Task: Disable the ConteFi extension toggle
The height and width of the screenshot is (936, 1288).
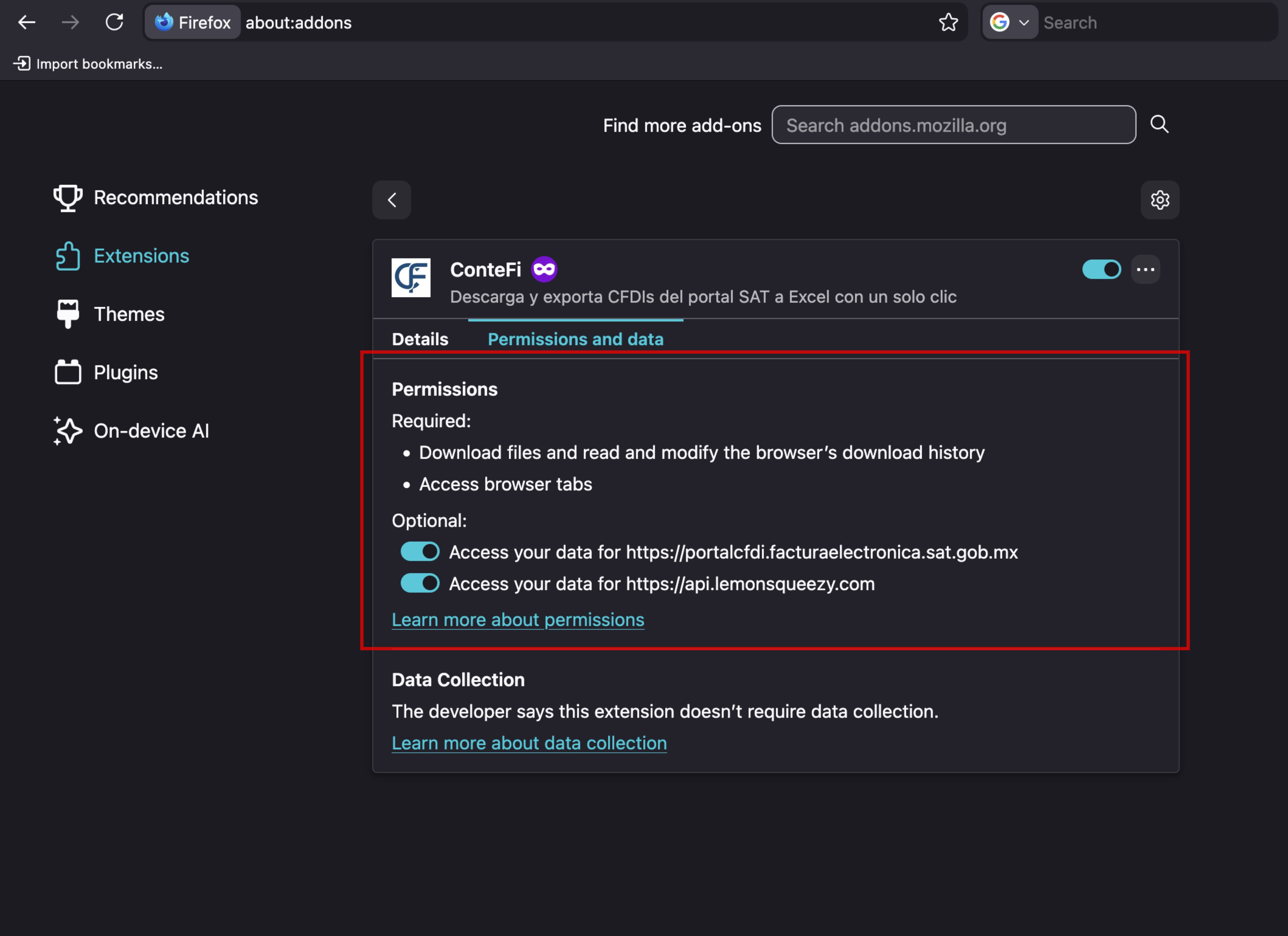Action: click(1101, 270)
